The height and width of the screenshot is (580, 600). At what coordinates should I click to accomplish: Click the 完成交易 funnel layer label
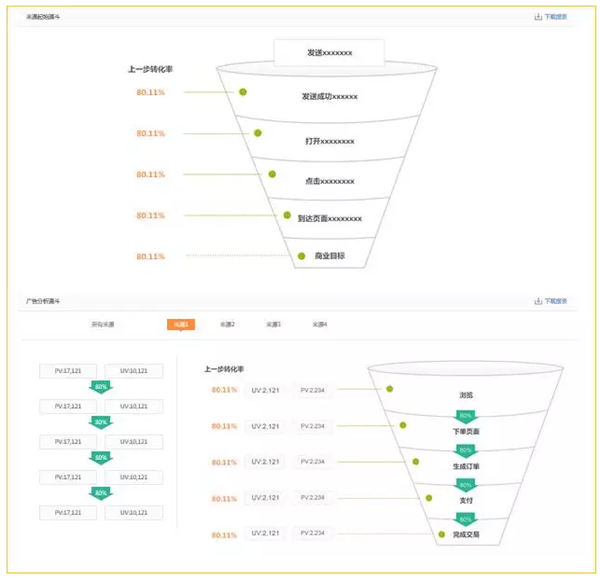(x=466, y=534)
